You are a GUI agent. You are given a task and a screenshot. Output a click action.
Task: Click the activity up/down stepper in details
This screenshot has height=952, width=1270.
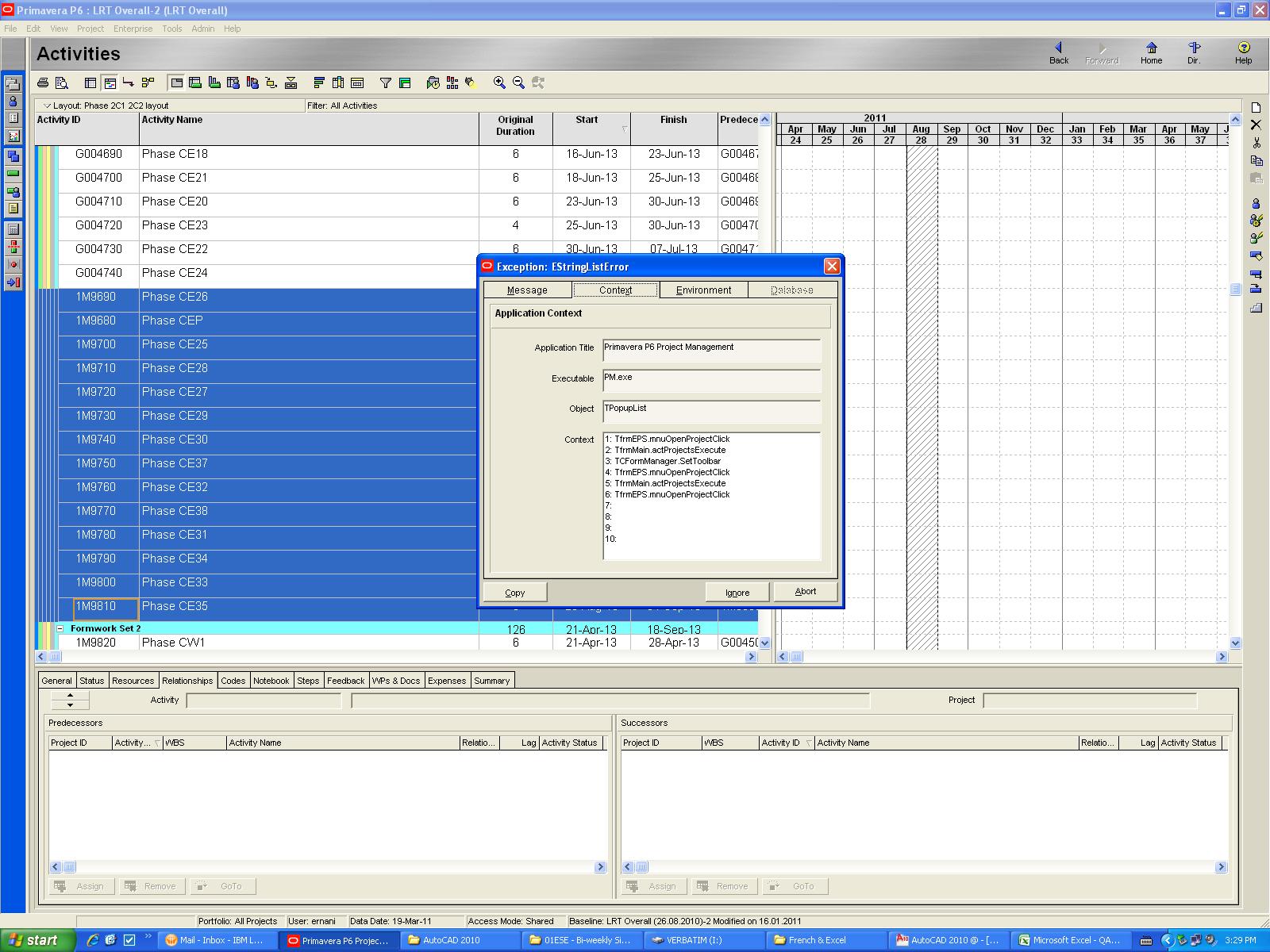click(70, 701)
